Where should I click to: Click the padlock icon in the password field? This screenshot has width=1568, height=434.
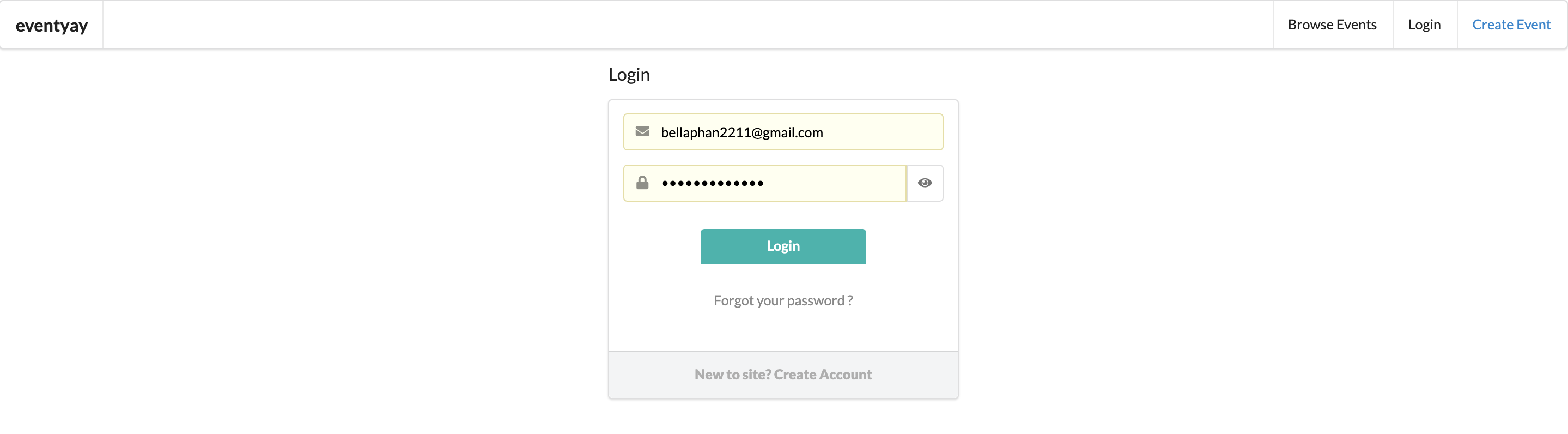(x=642, y=182)
